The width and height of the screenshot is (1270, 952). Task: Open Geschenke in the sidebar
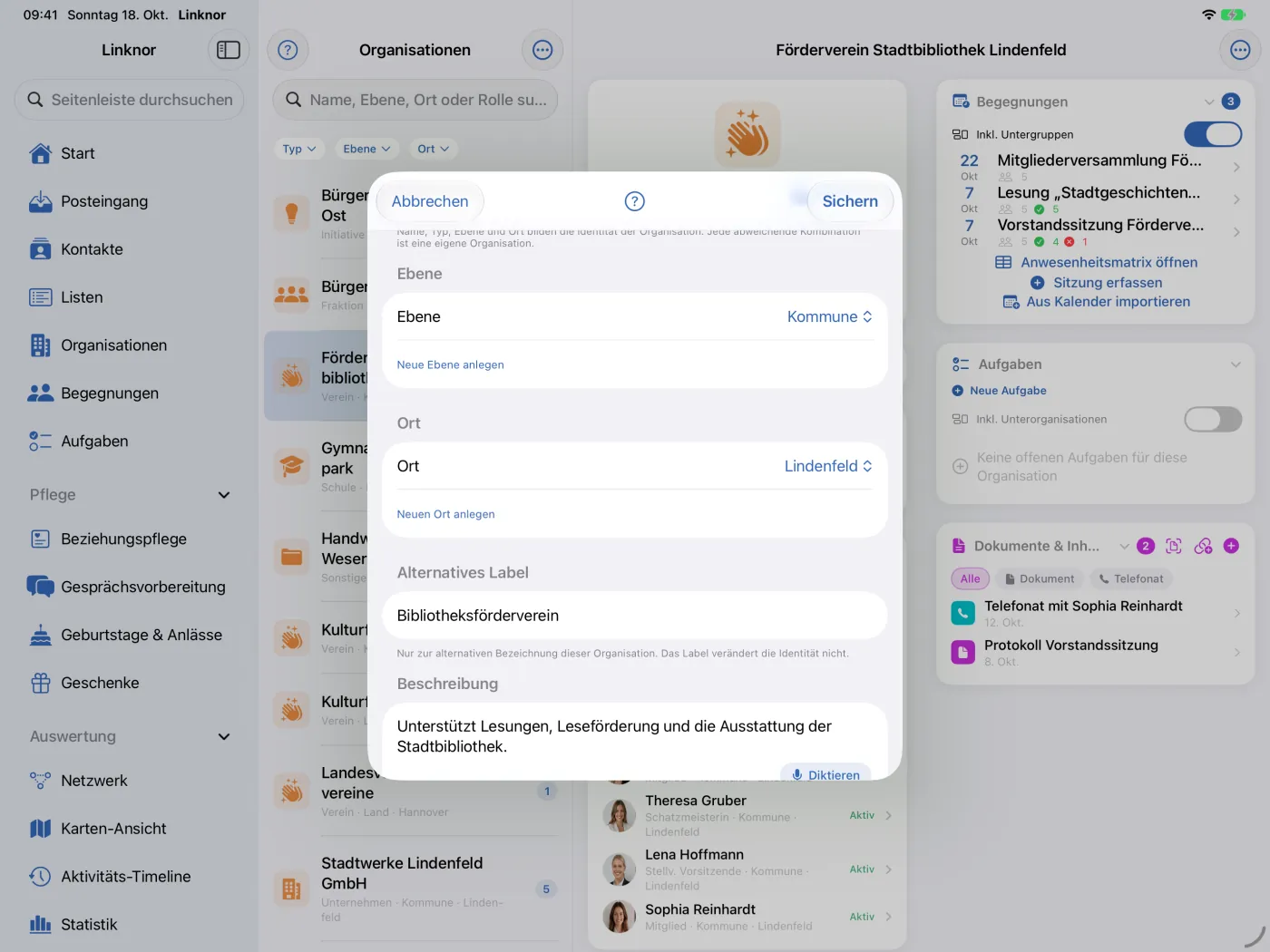coord(129,683)
